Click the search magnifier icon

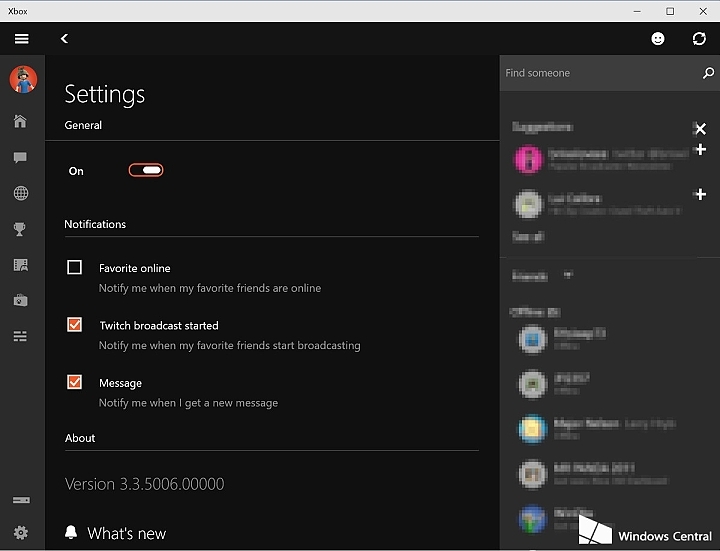(x=709, y=73)
